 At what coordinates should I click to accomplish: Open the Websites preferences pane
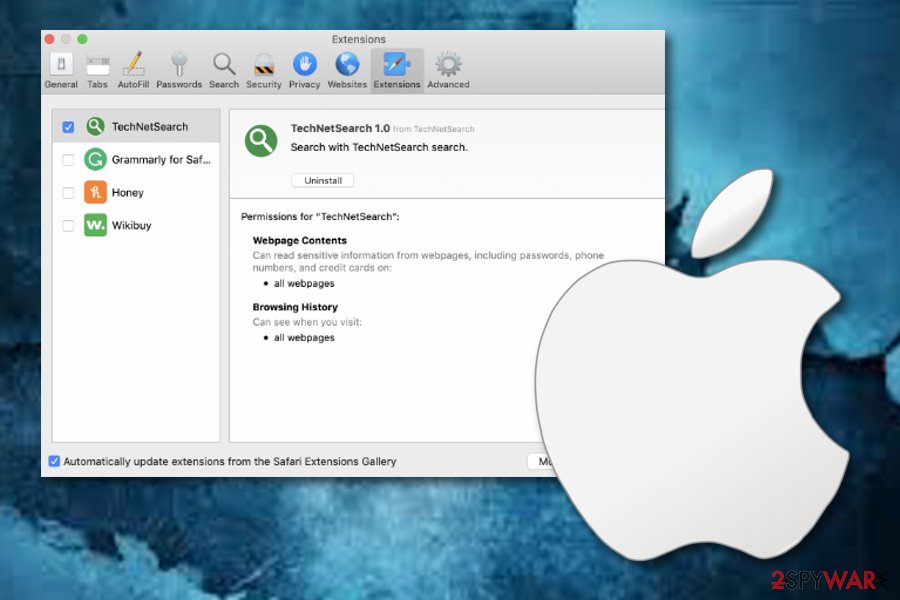[347, 70]
